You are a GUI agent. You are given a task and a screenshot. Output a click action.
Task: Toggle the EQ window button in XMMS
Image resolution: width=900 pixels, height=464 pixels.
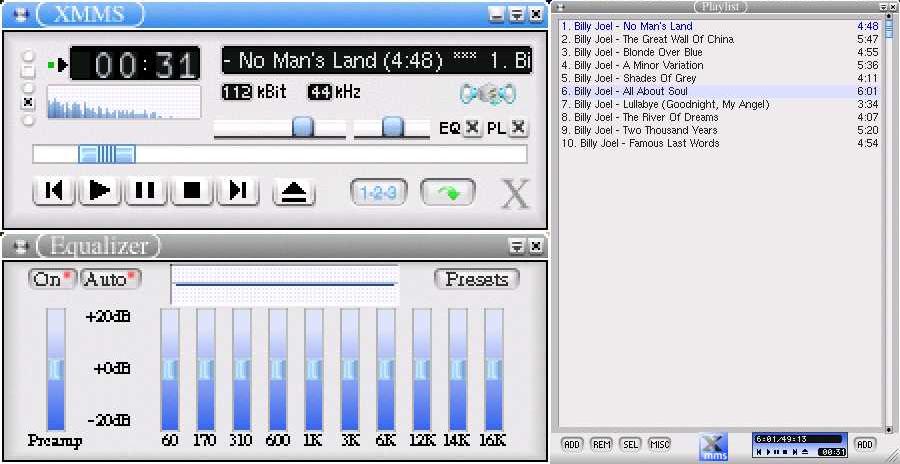click(472, 127)
